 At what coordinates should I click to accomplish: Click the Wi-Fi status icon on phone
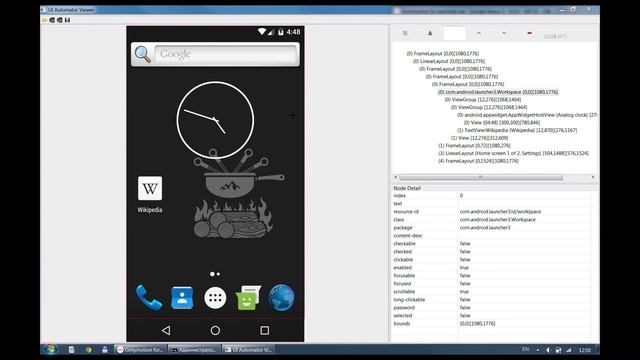[262, 32]
